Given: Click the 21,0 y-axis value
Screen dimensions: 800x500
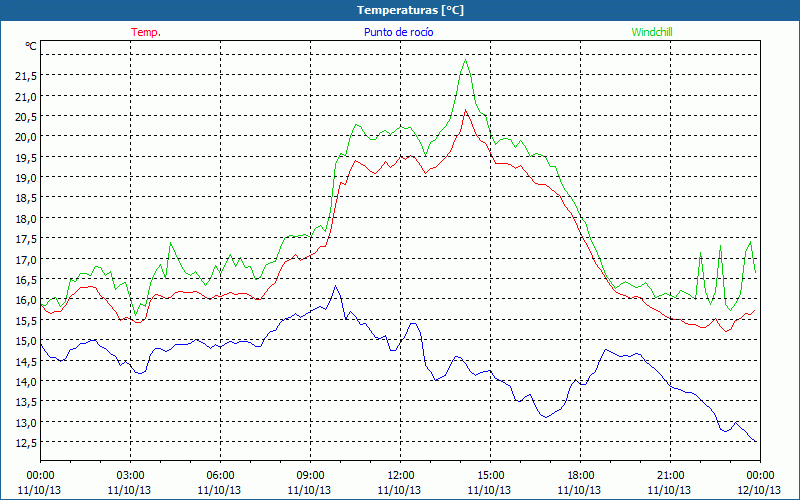Looking at the screenshot, I should click(26, 96).
